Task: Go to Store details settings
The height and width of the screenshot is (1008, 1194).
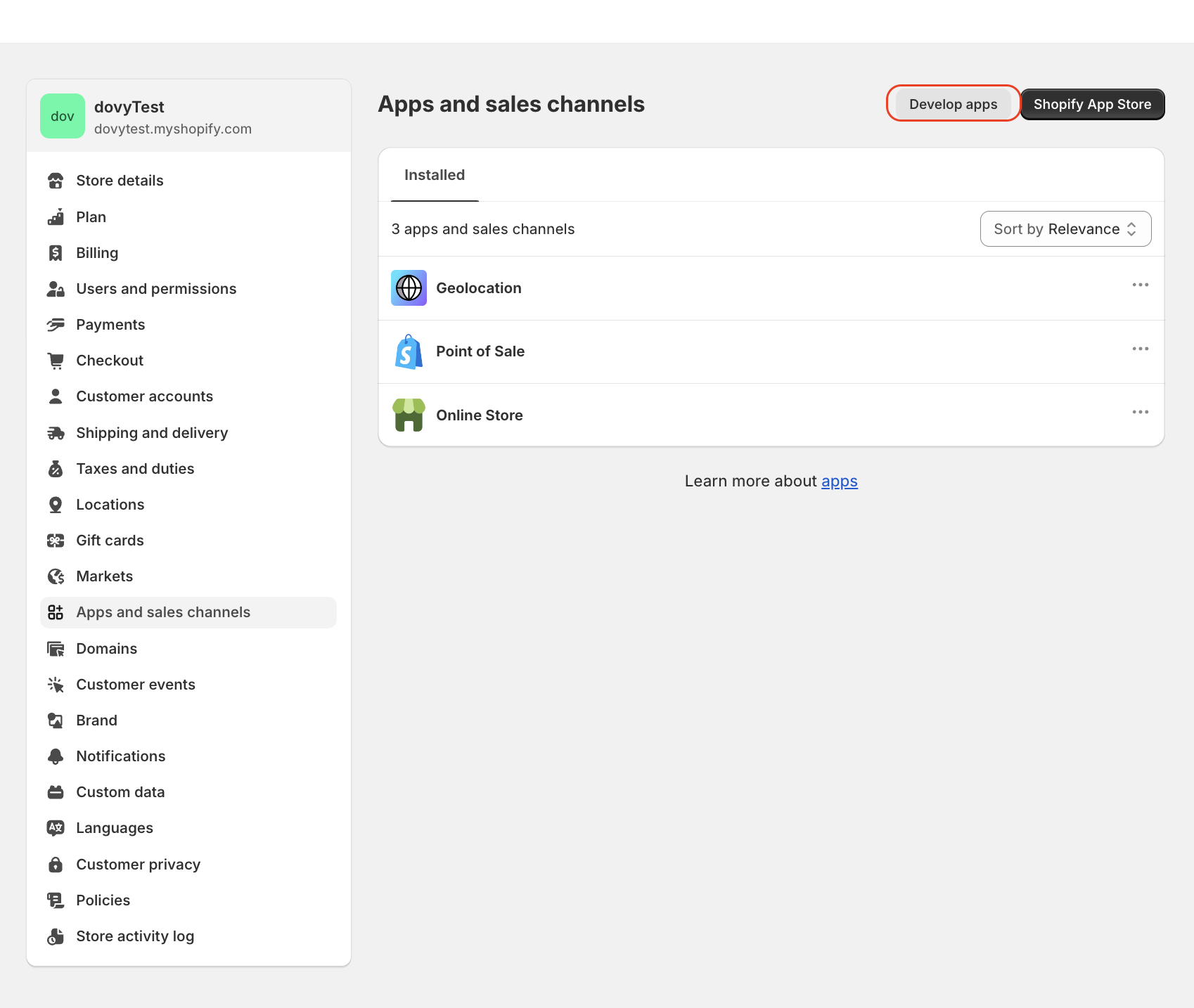Action: click(x=120, y=181)
